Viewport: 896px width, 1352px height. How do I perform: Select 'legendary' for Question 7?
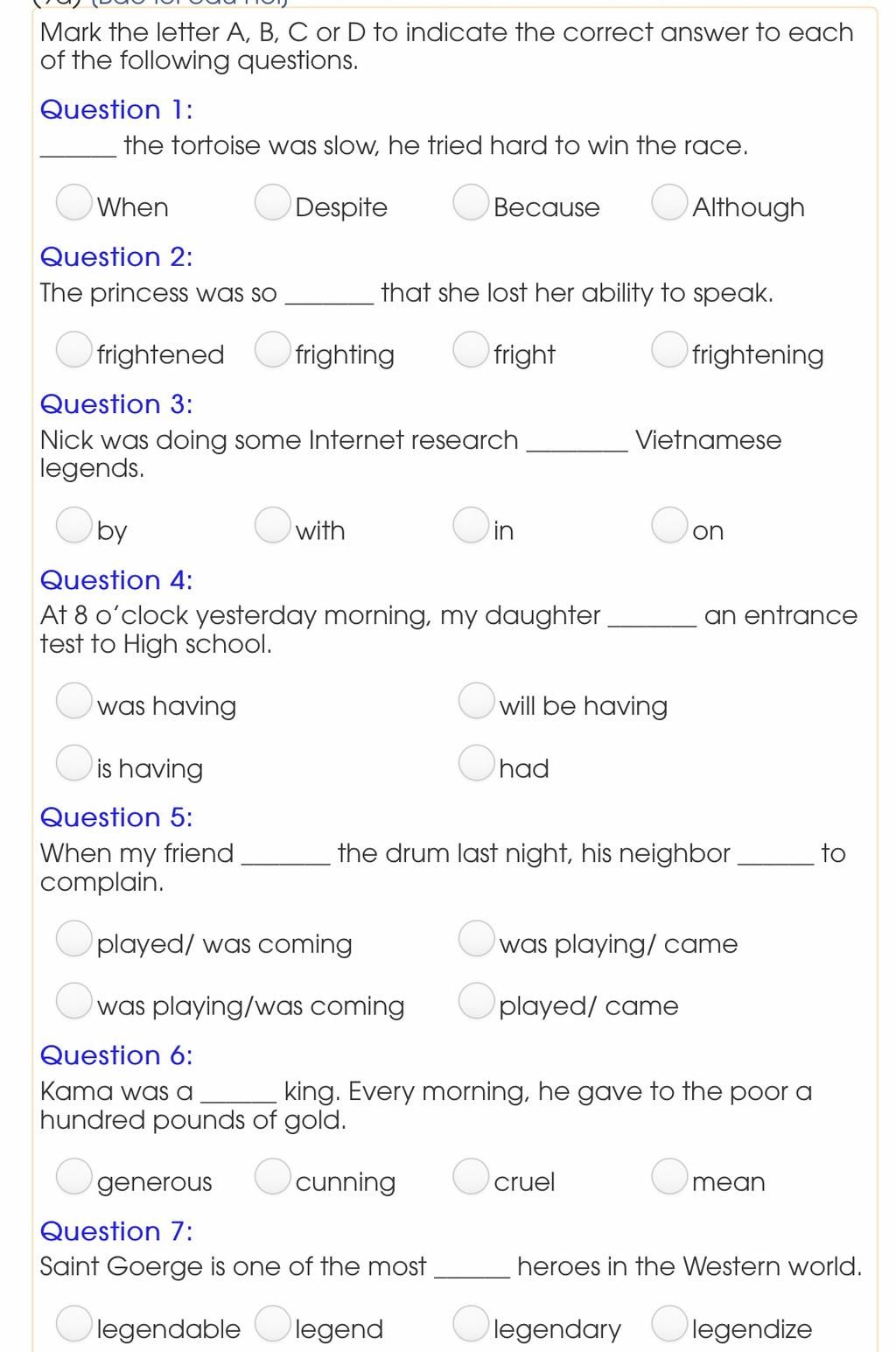(x=472, y=1323)
